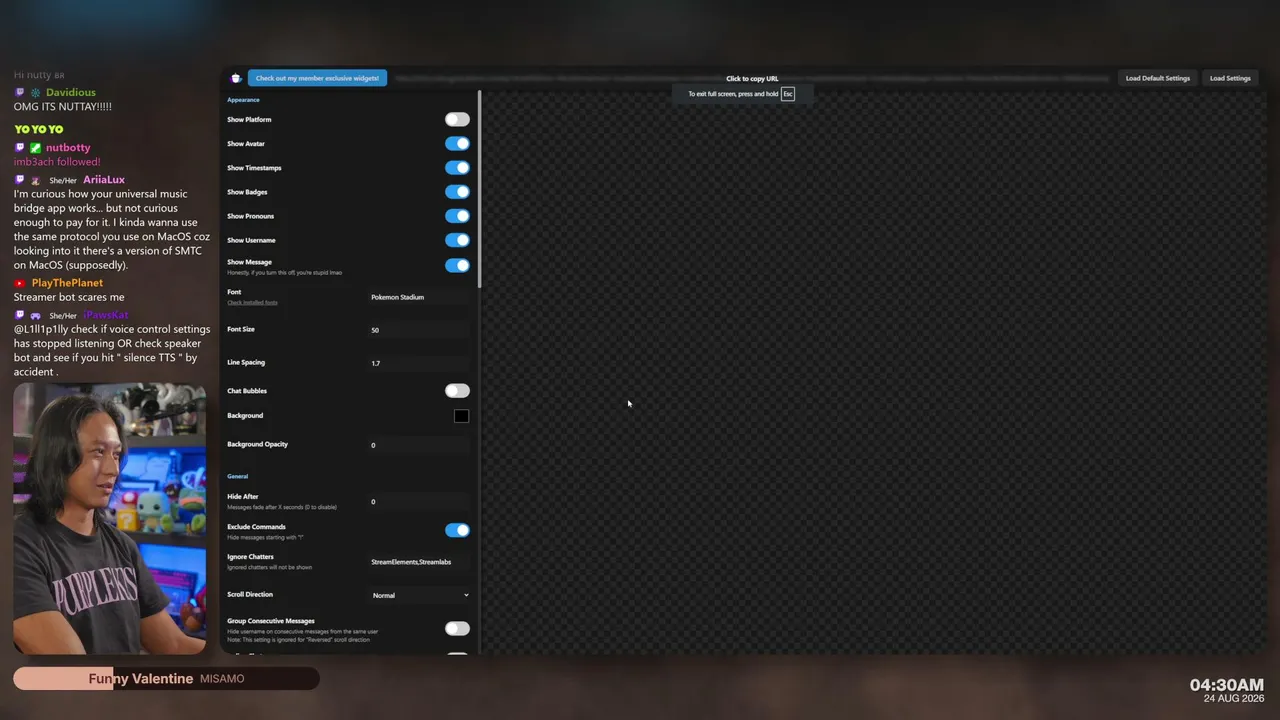1280x720 pixels.
Task: Click the webcam feed of the streamer
Action: click(x=110, y=518)
